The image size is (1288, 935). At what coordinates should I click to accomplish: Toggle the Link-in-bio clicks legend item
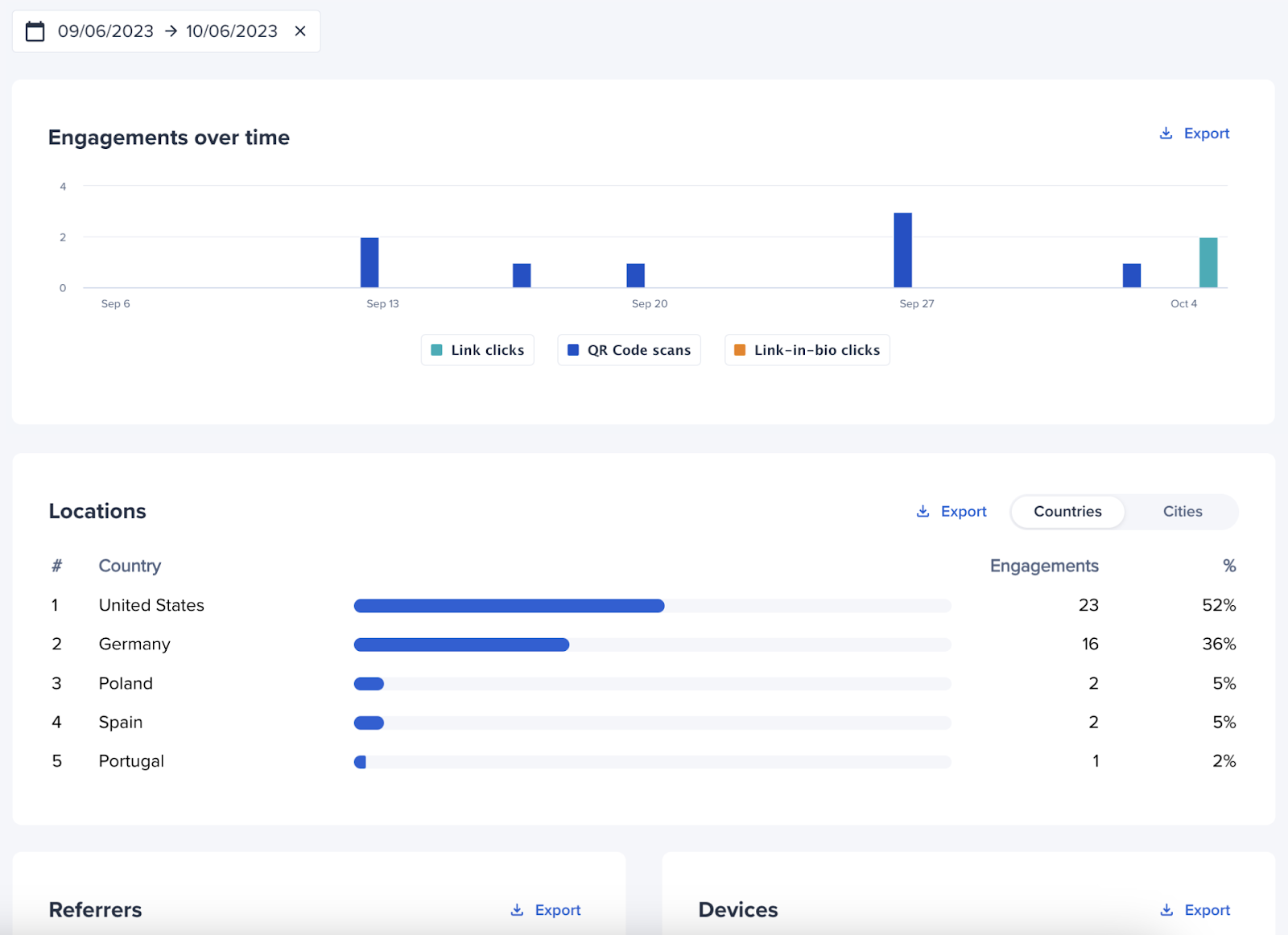click(807, 349)
